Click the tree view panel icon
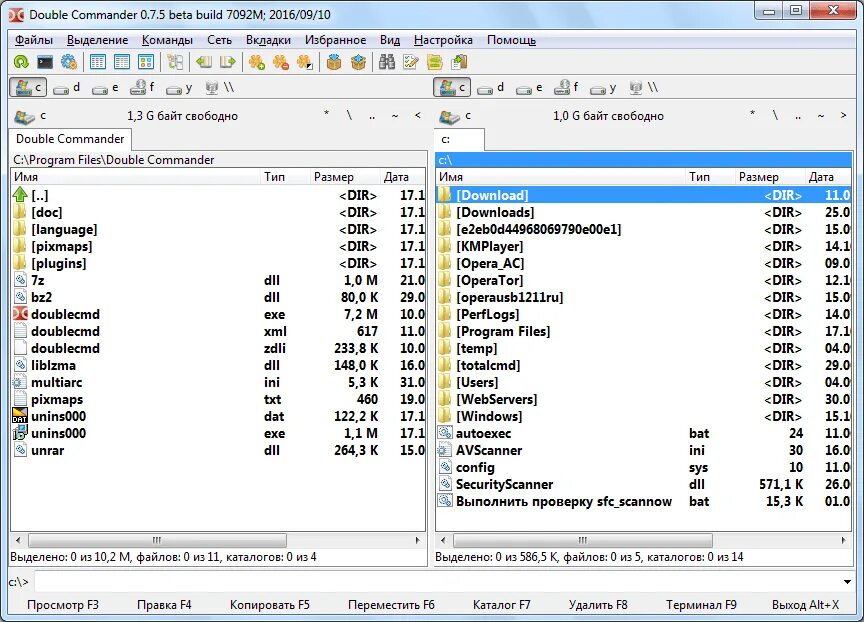This screenshot has width=864, height=622. (x=175, y=62)
